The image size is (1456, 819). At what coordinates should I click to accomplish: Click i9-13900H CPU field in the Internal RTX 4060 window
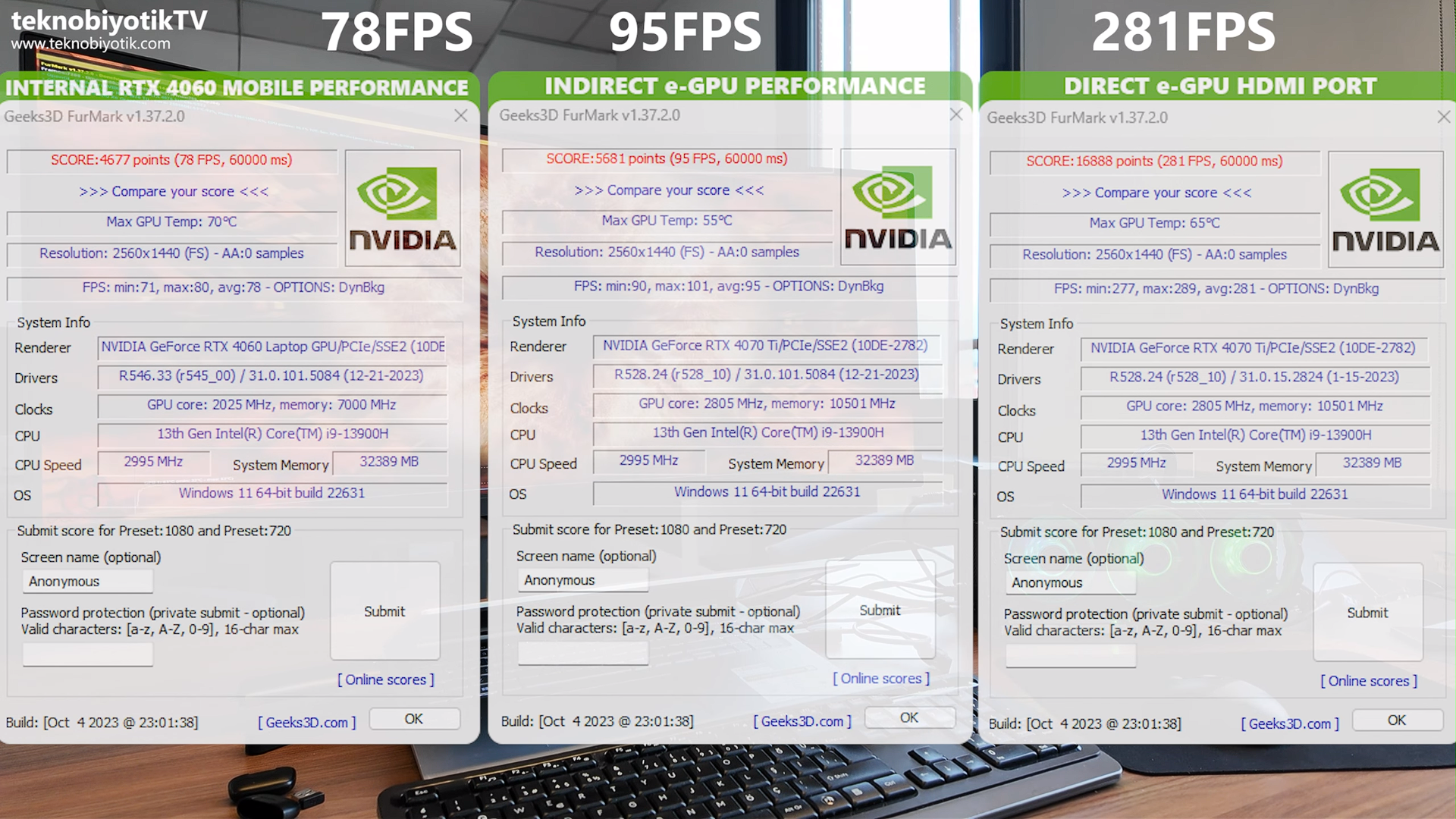pos(272,434)
